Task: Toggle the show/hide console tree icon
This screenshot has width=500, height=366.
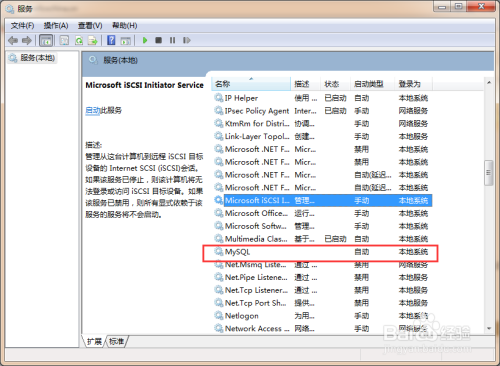Action: pos(46,41)
